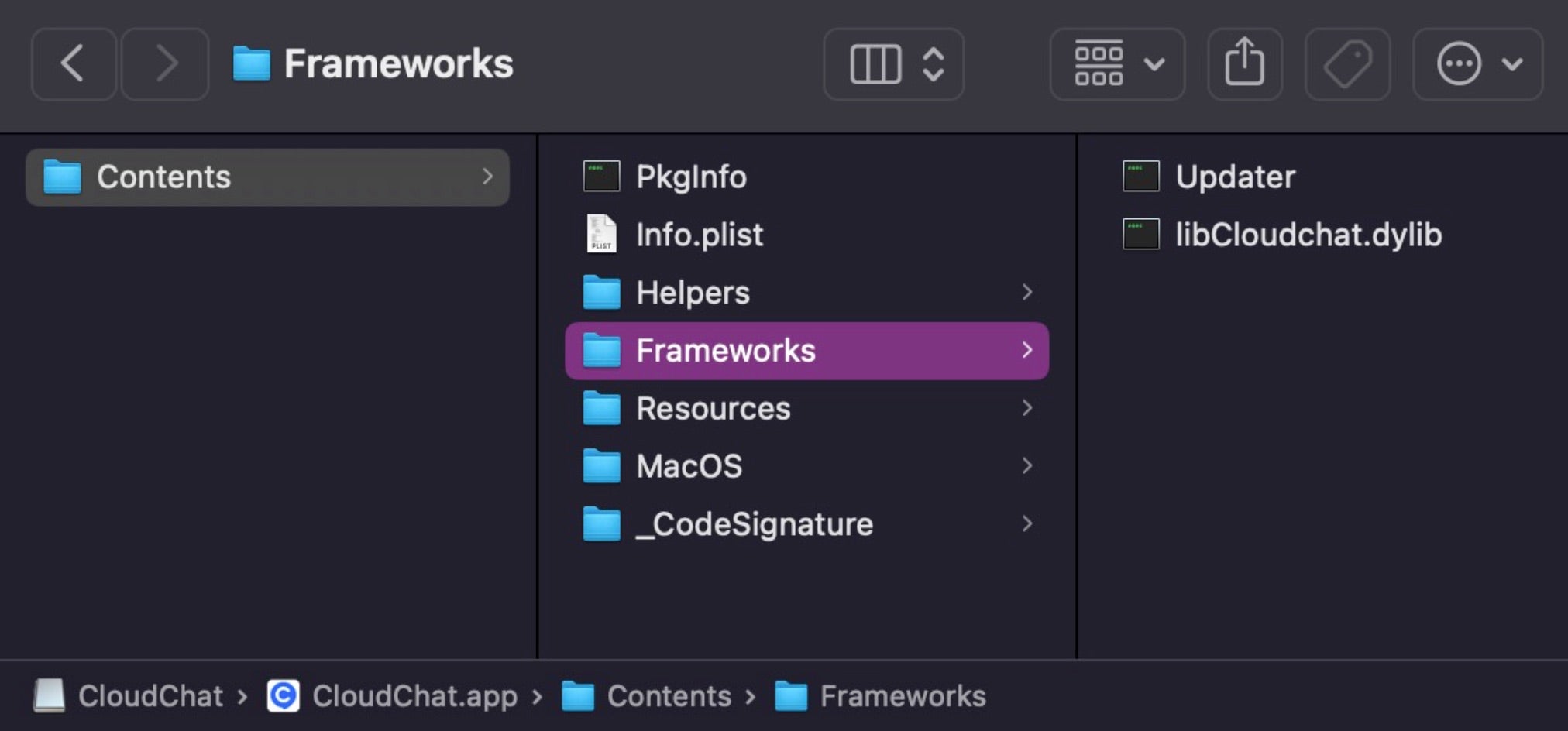Click CloudChat volume in the path bar

pyautogui.click(x=150, y=695)
